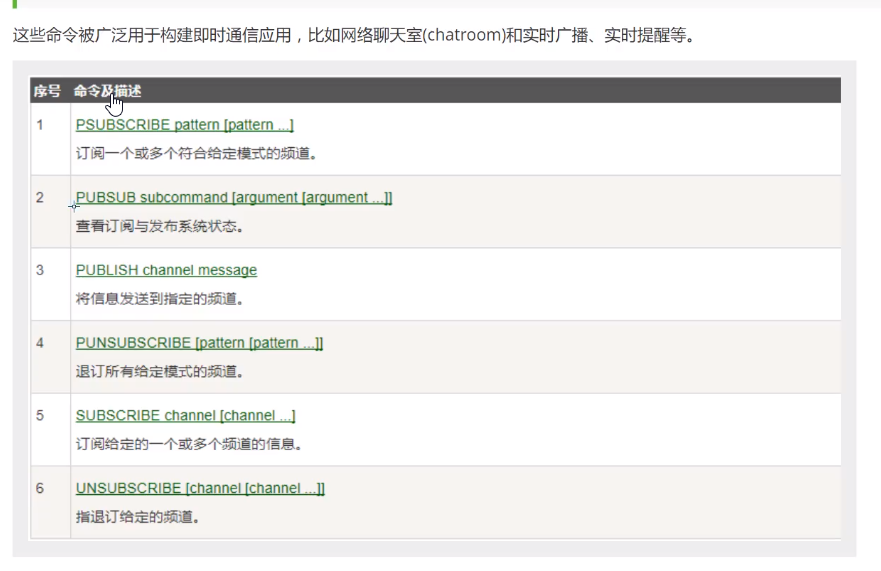Viewport: 881px width, 571px height.
Task: Click the description 查看订阅与发布系统状态
Action: tap(159, 226)
